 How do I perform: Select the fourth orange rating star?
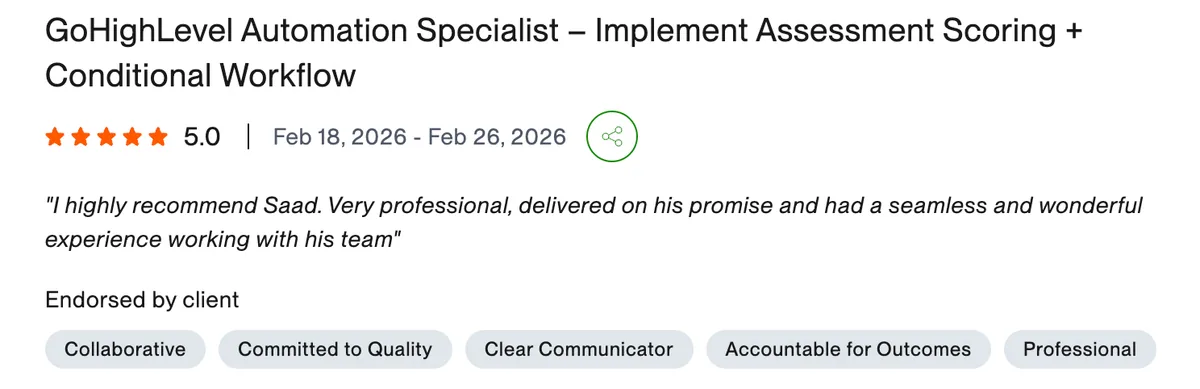(x=133, y=137)
